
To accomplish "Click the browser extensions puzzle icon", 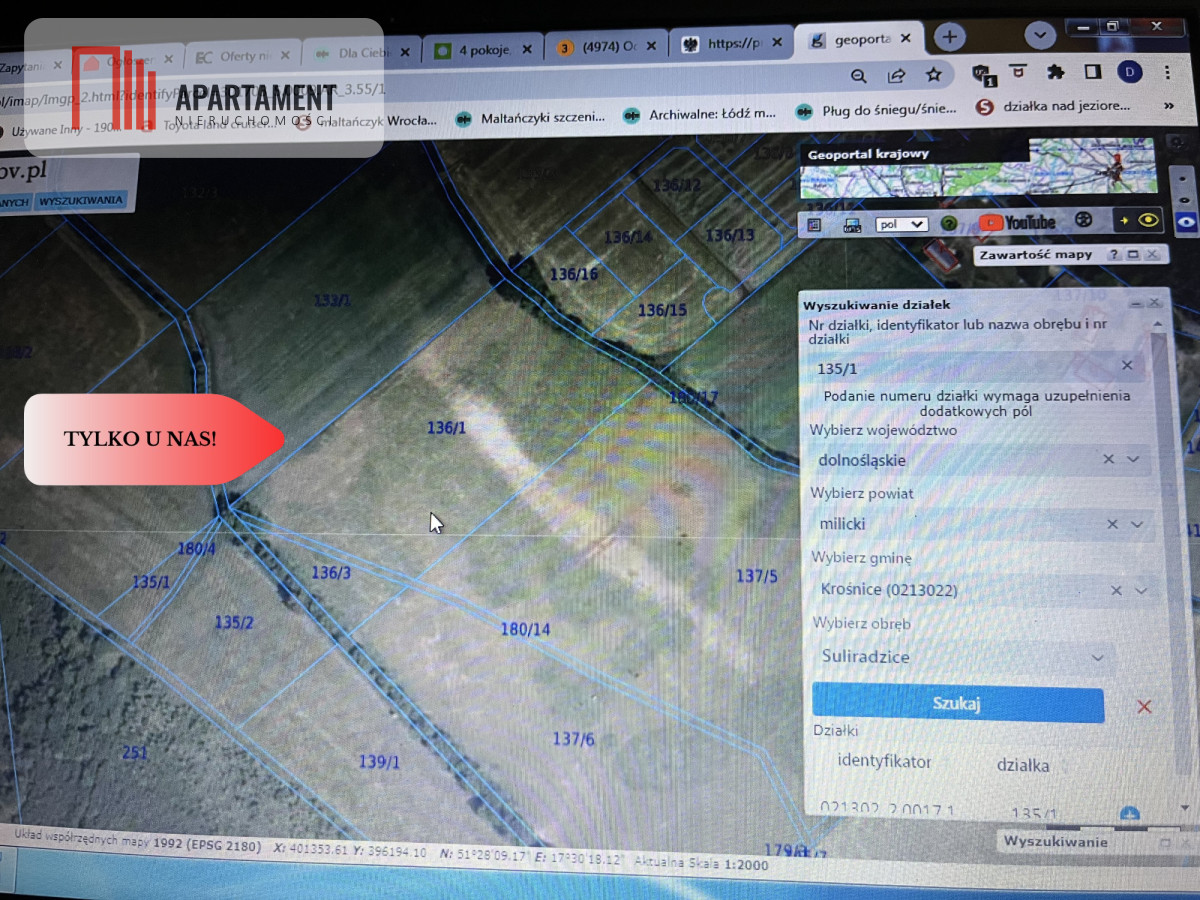I will tap(1055, 73).
